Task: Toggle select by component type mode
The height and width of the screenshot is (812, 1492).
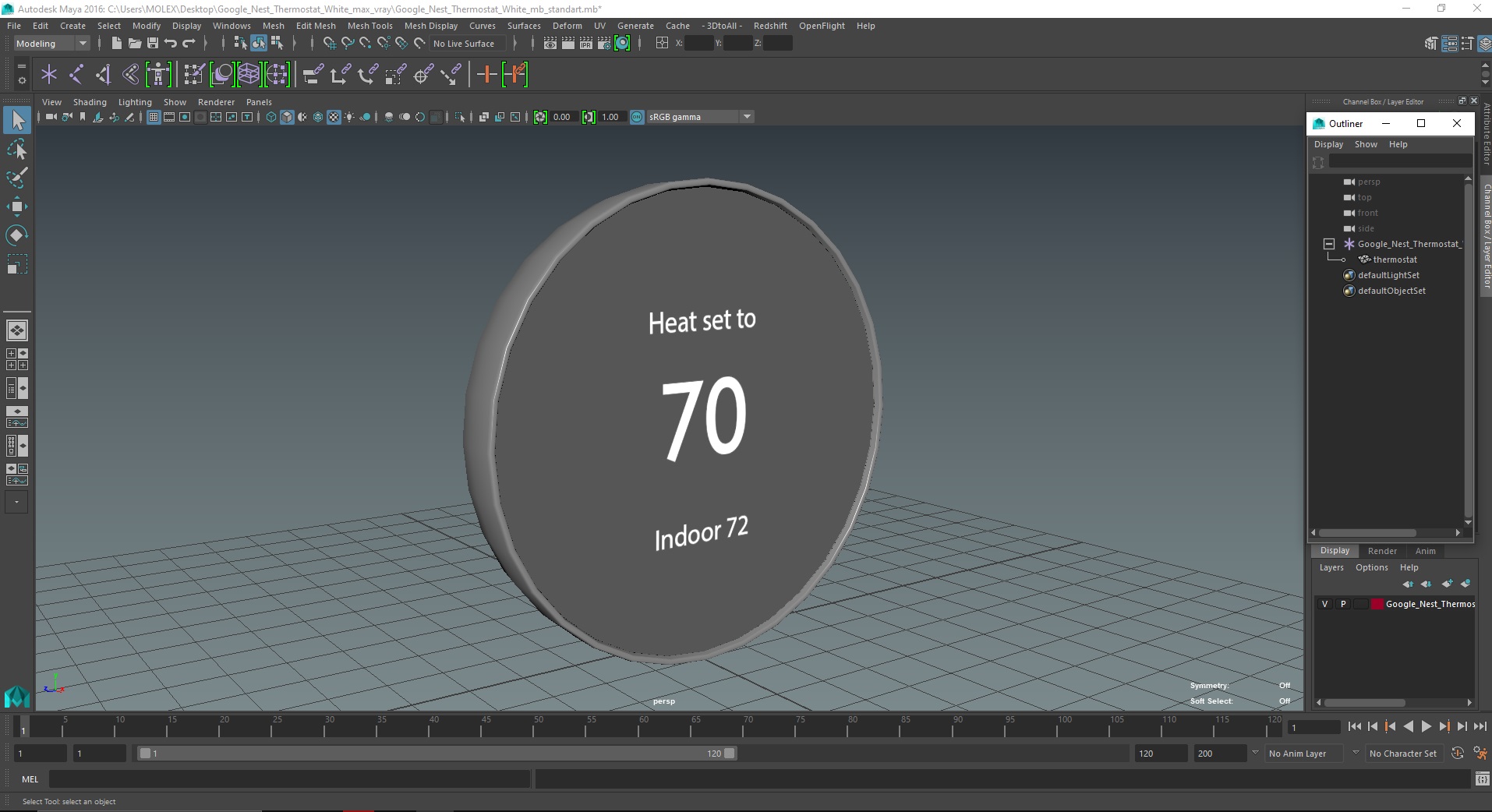Action: click(x=276, y=44)
